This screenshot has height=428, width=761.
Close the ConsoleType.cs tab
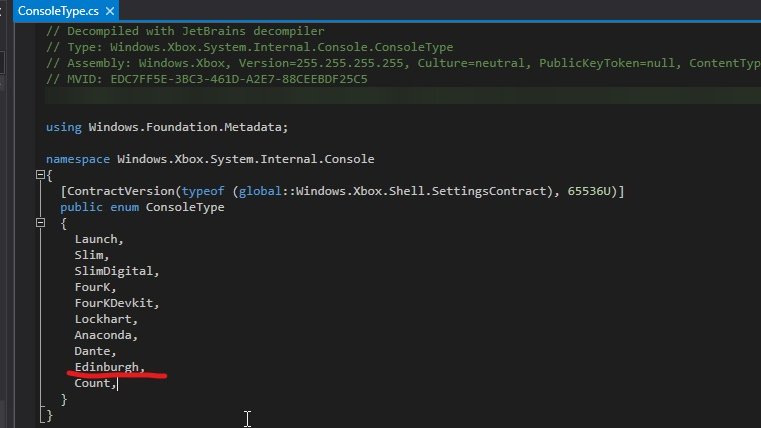(110, 11)
